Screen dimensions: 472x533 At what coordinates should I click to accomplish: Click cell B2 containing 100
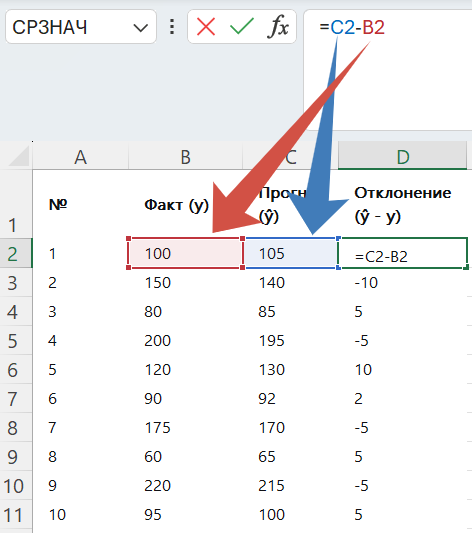186,253
